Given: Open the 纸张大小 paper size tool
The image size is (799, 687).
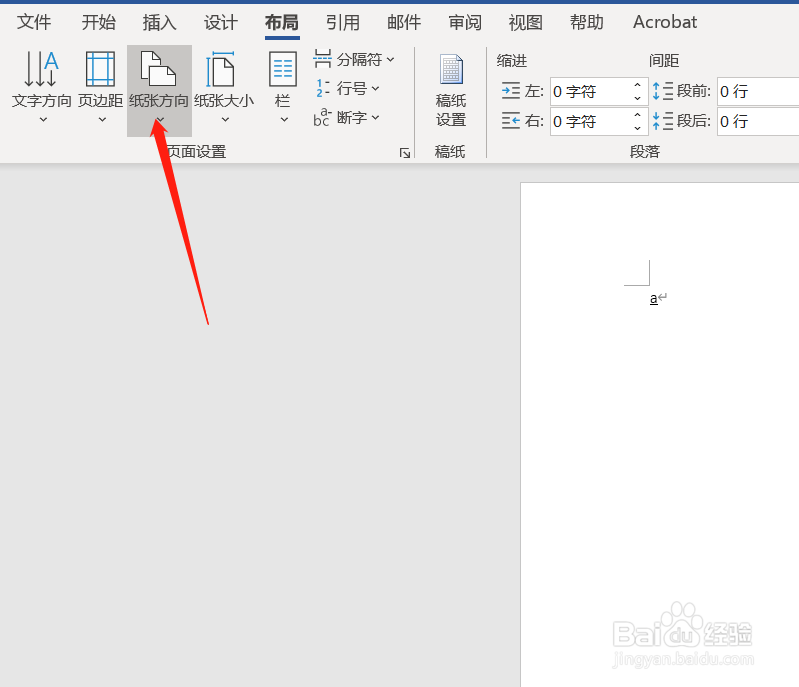Looking at the screenshot, I should point(224,88).
